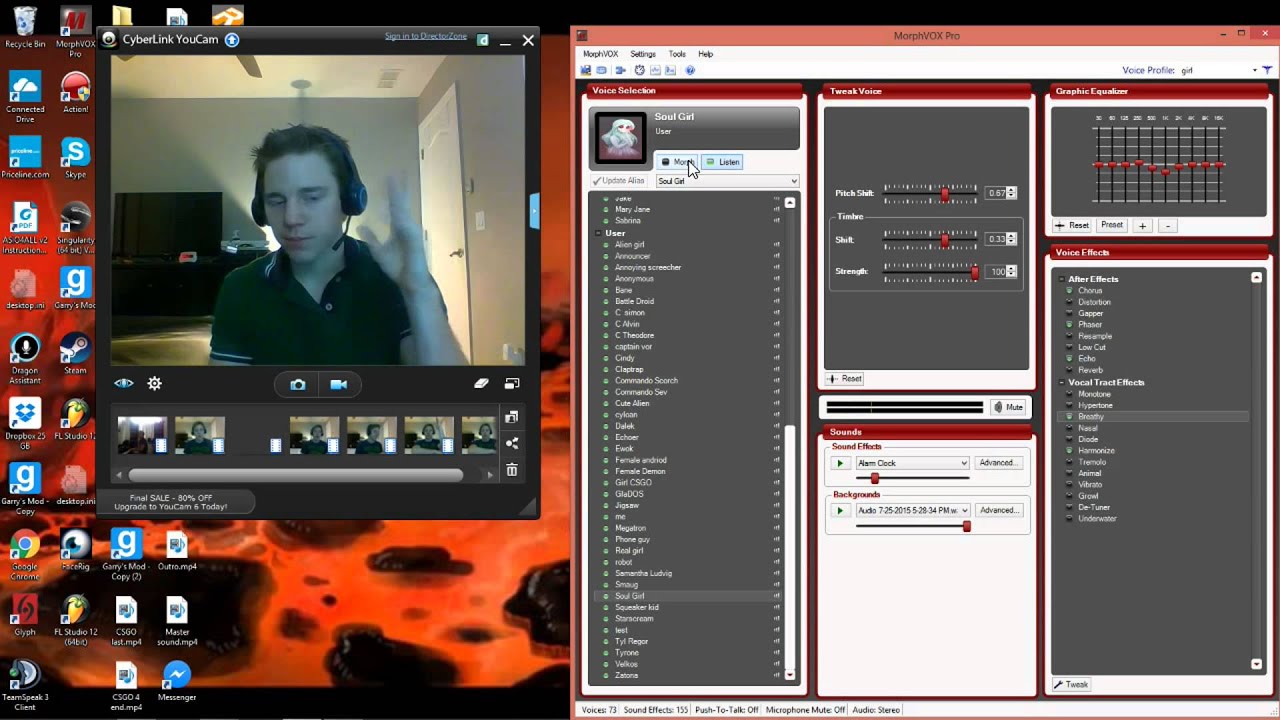Play the selected background audio
This screenshot has width=1280, height=720.
(840, 510)
